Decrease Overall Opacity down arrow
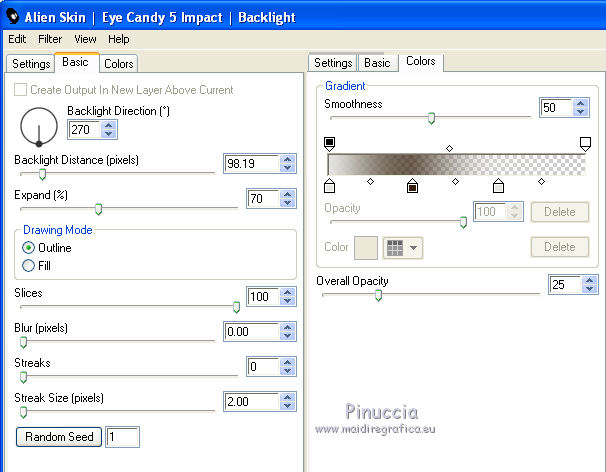 pyautogui.click(x=589, y=289)
